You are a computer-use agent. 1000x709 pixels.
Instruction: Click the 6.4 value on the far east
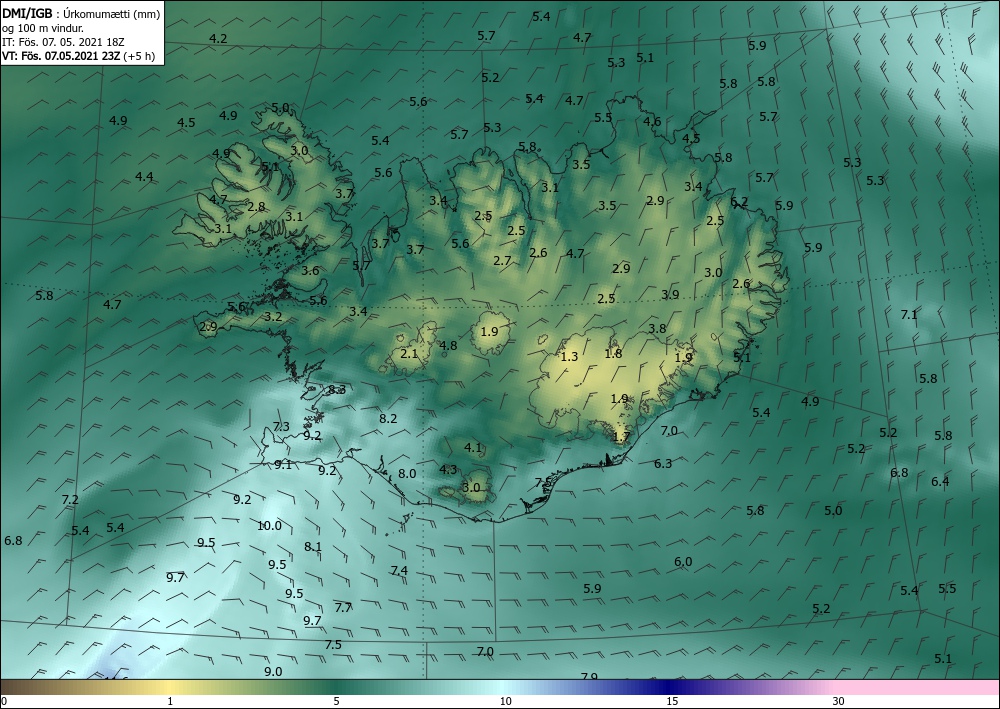(x=940, y=481)
